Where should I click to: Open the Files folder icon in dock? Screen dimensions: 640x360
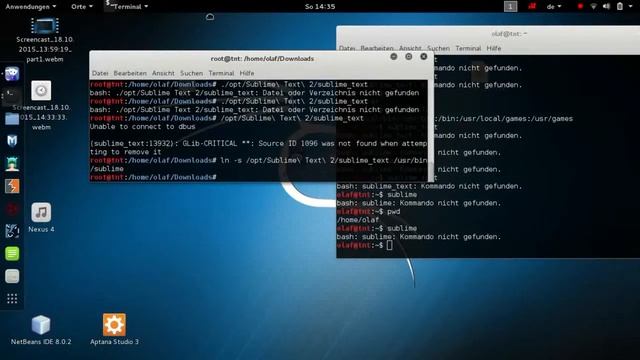coord(12,119)
